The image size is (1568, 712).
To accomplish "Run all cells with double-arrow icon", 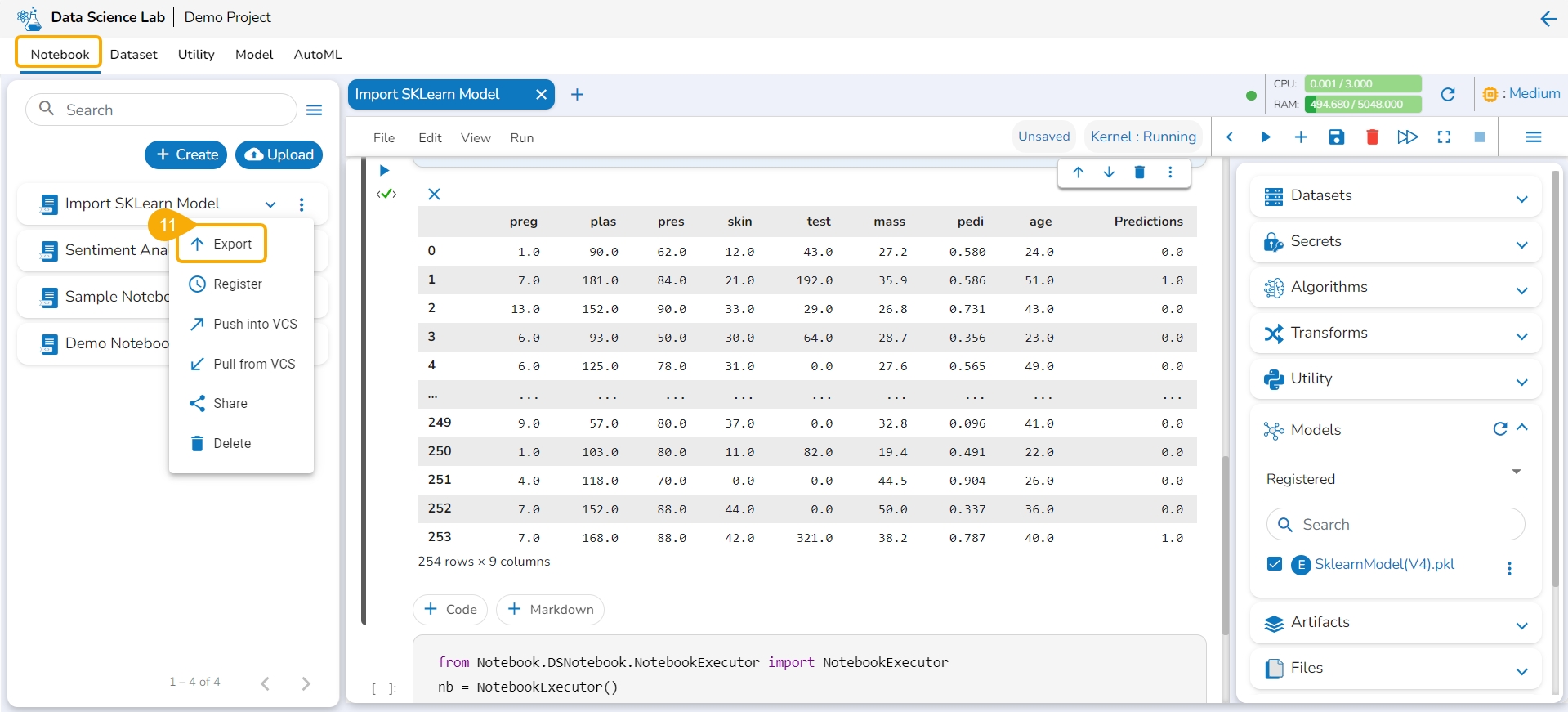I will pyautogui.click(x=1407, y=137).
